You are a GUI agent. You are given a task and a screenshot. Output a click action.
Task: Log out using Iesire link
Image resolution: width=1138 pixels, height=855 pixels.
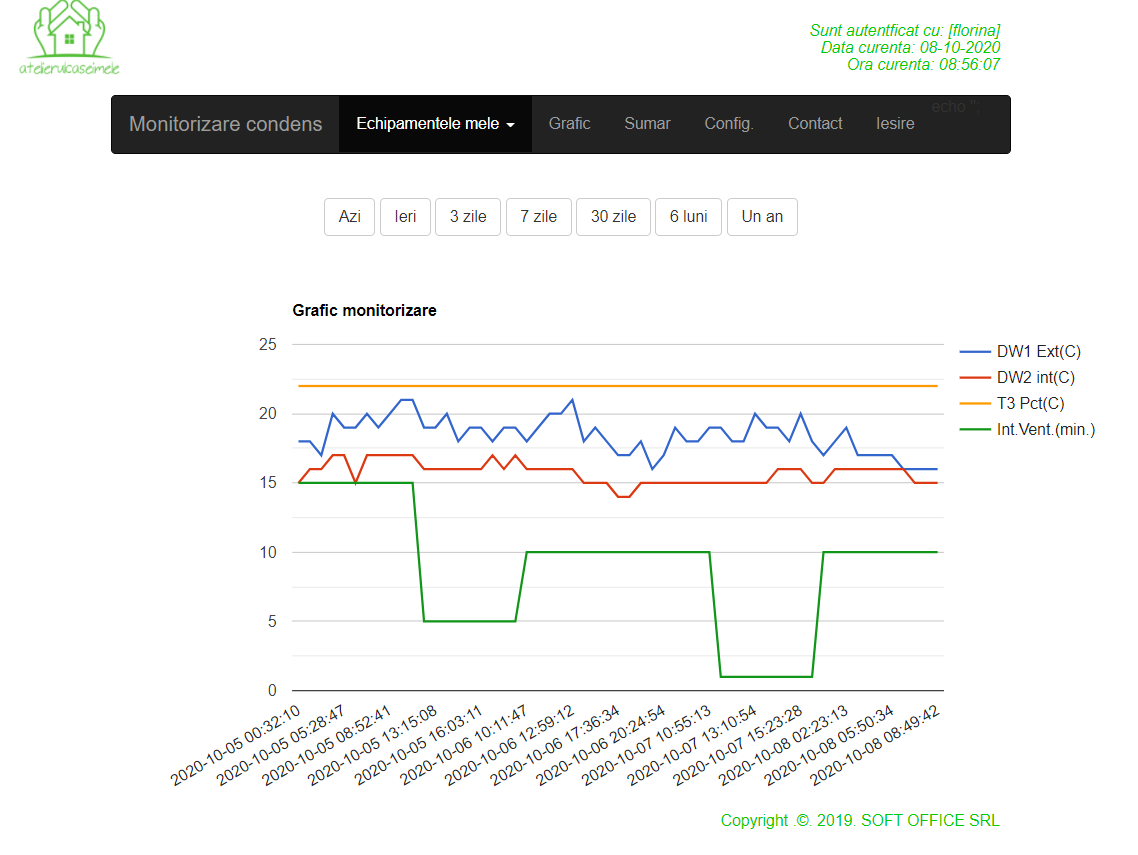coord(895,124)
